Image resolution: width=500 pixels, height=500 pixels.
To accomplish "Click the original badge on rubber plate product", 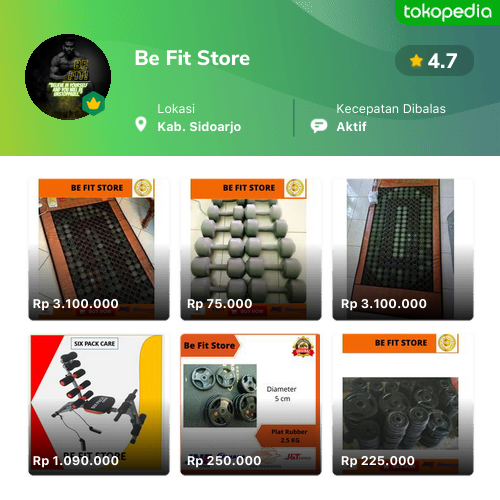I will coord(303,347).
